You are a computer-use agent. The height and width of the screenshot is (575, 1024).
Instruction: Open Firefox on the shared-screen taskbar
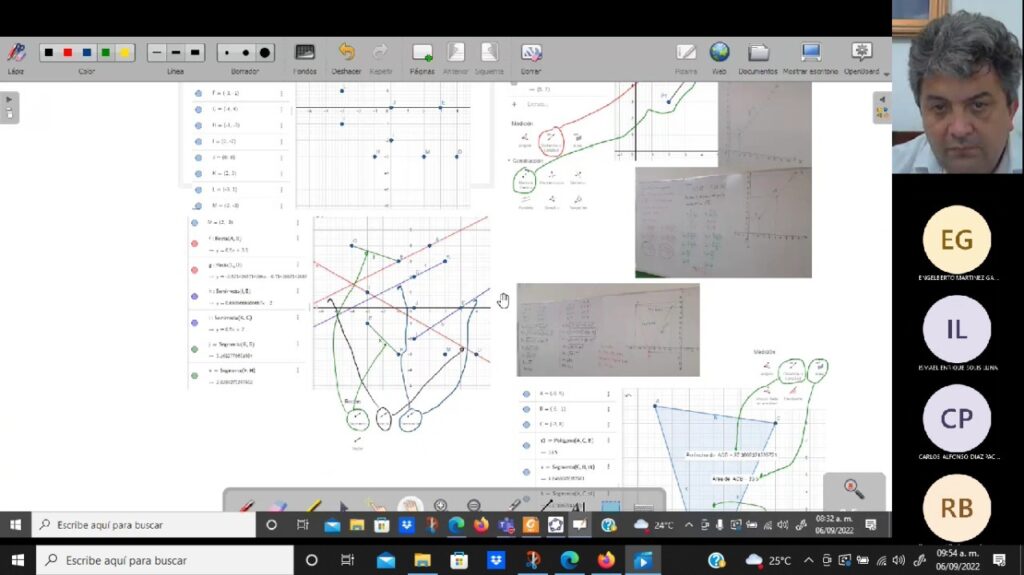pos(481,525)
